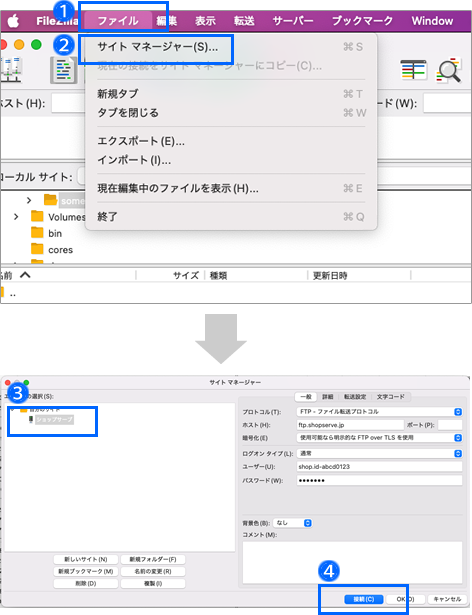Open the プロトコル protocol dropdown
Screen dimensions: 472x615
click(x=379, y=412)
